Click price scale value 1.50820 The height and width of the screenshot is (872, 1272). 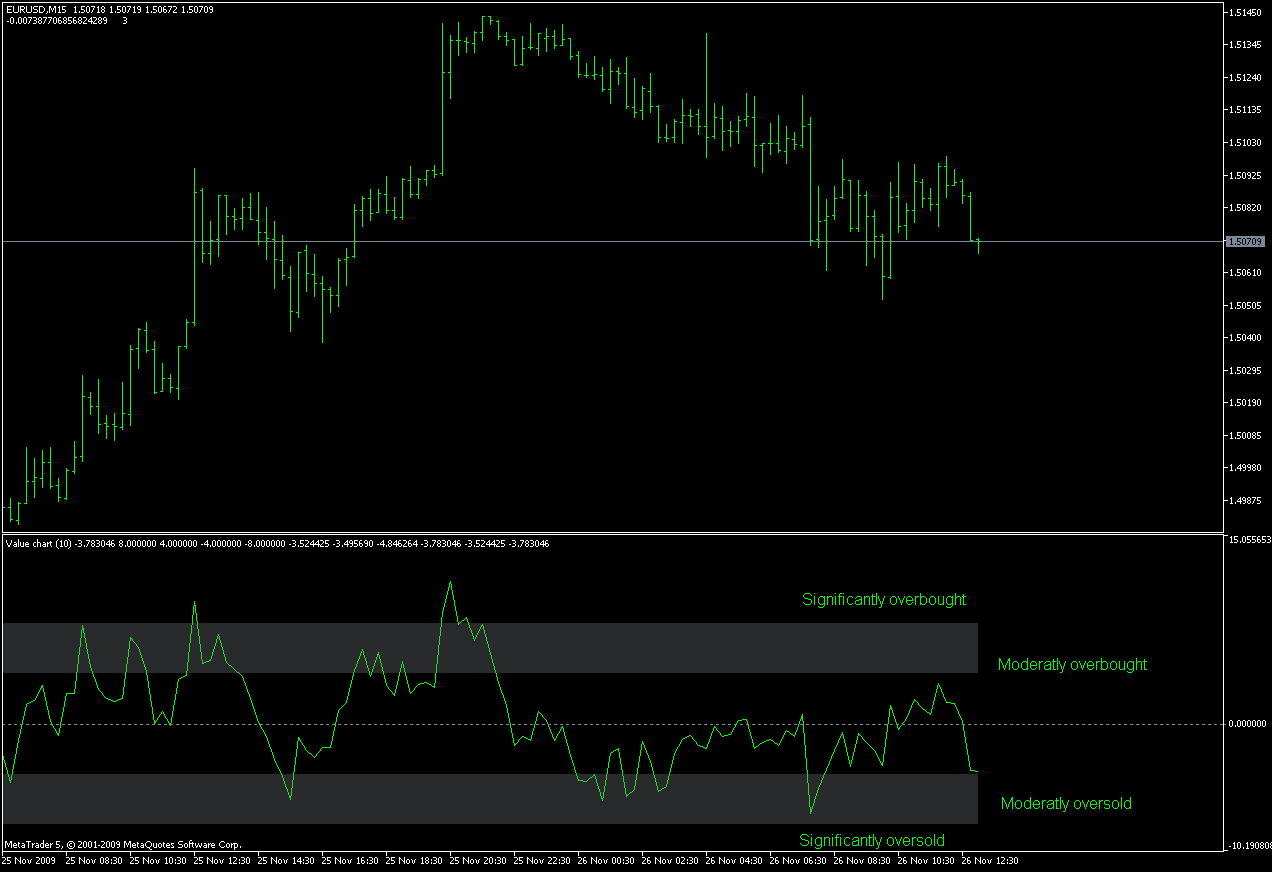coord(1246,208)
